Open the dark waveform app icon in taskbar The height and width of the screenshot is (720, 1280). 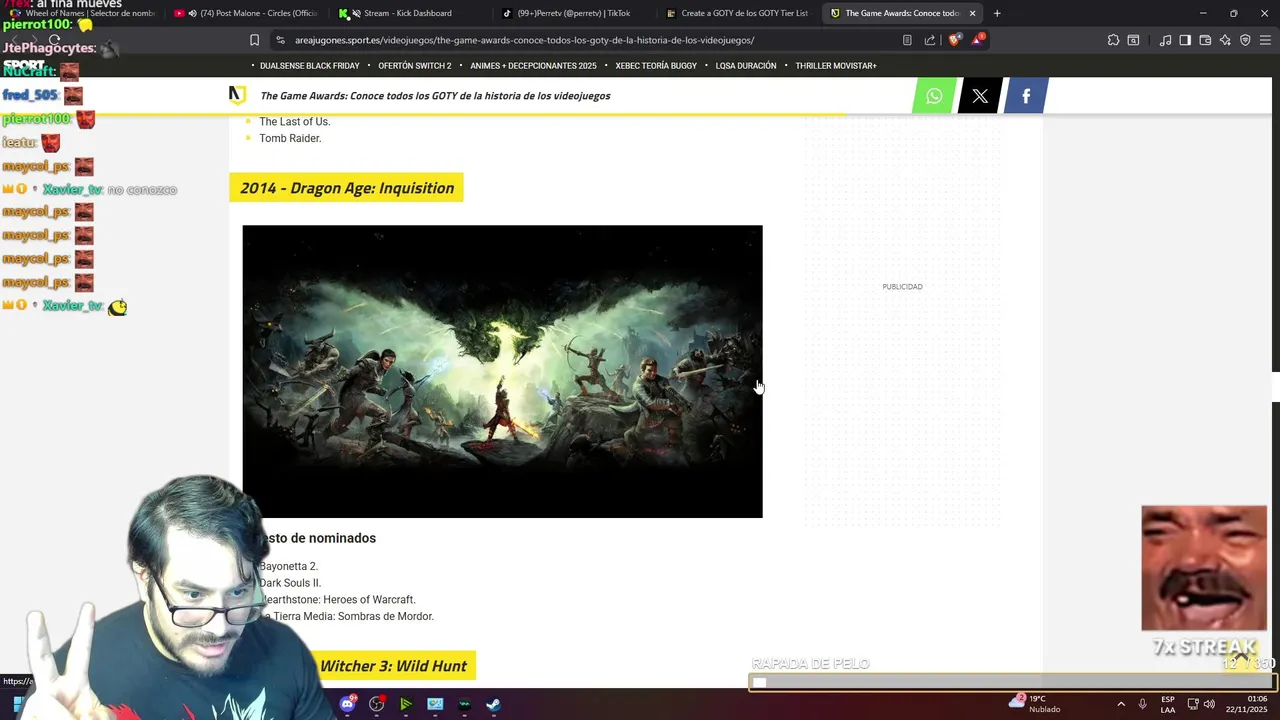tap(464, 704)
